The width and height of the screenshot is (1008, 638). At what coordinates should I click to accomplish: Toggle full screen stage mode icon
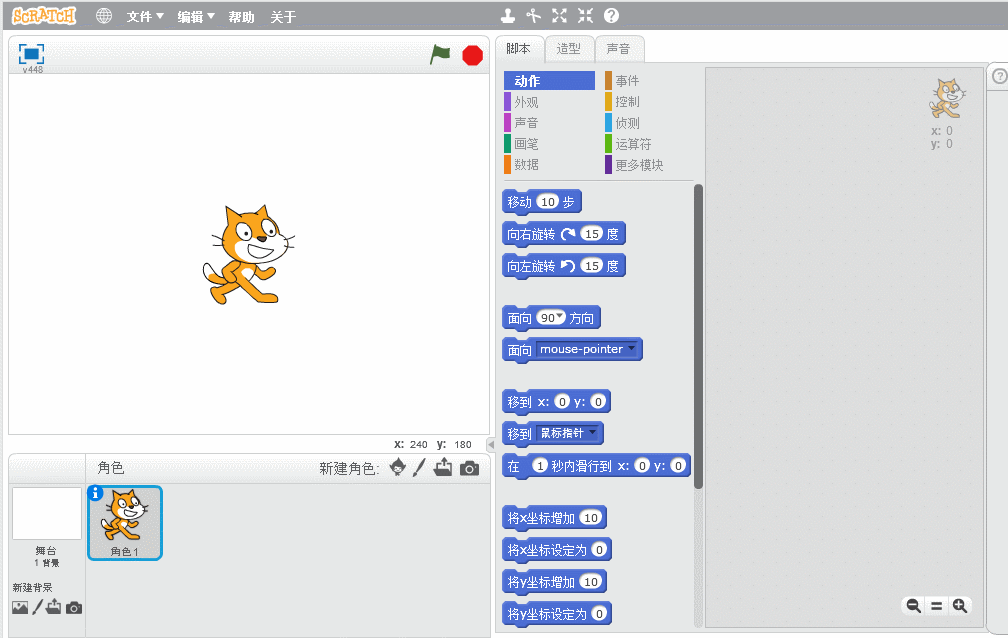[x=32, y=54]
